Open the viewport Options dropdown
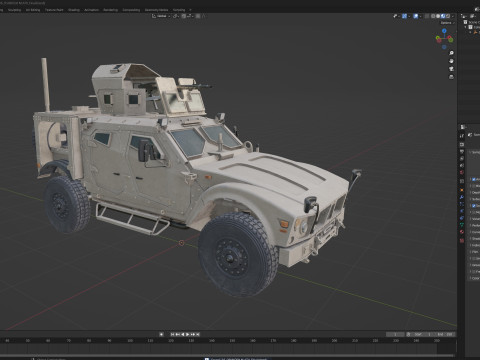Image resolution: width=480 pixels, height=360 pixels. coord(447,23)
